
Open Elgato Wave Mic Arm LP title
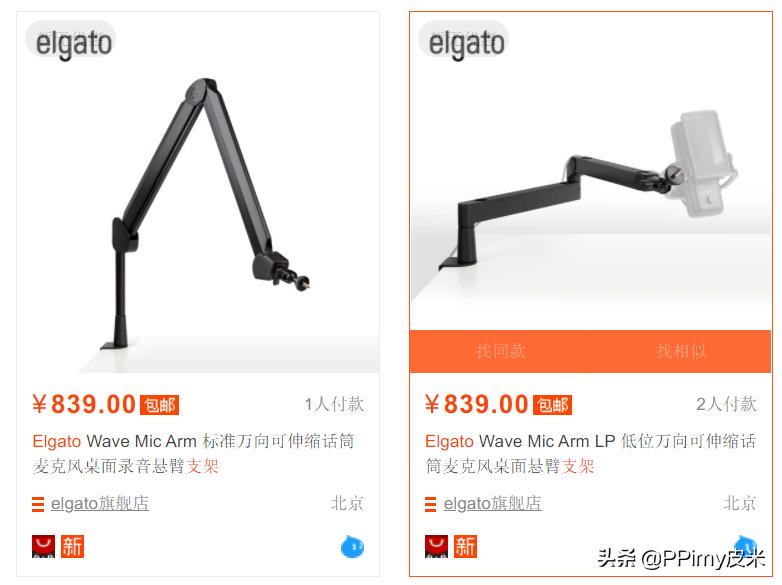tap(590, 454)
